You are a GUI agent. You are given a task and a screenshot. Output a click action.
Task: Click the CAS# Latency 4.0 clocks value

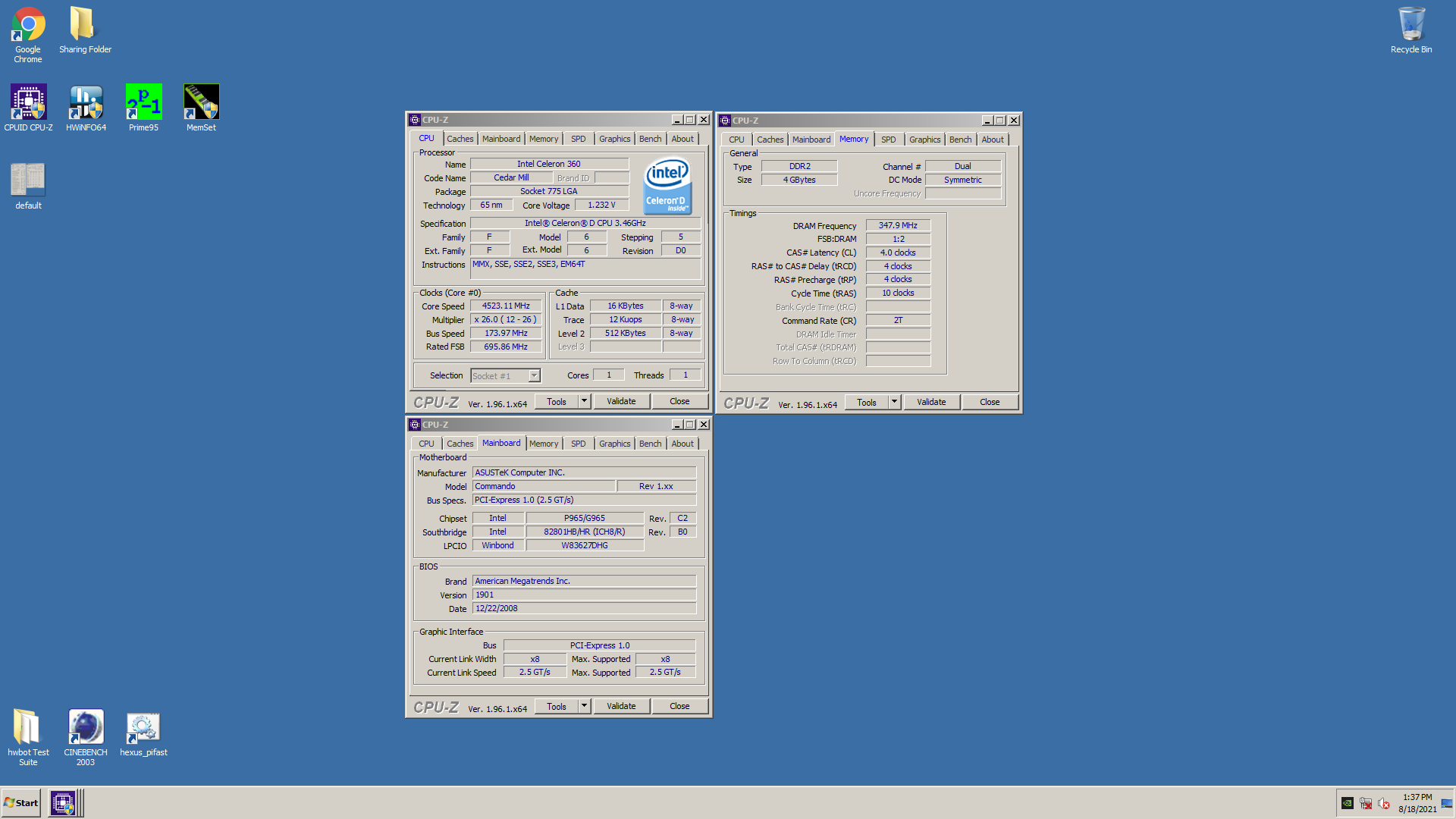point(898,253)
